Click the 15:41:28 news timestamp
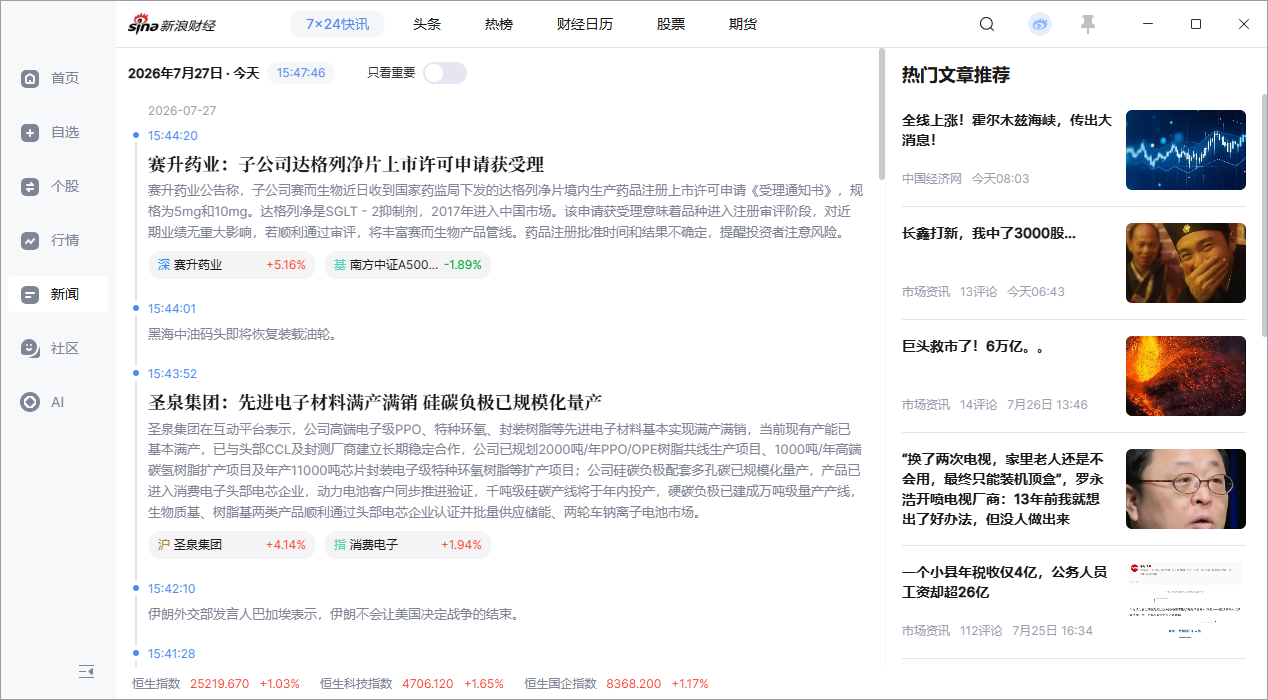This screenshot has height=700, width=1268. click(172, 654)
